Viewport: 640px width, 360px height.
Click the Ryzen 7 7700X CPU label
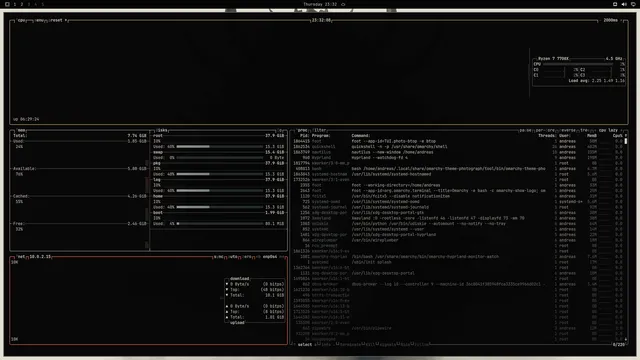point(553,59)
